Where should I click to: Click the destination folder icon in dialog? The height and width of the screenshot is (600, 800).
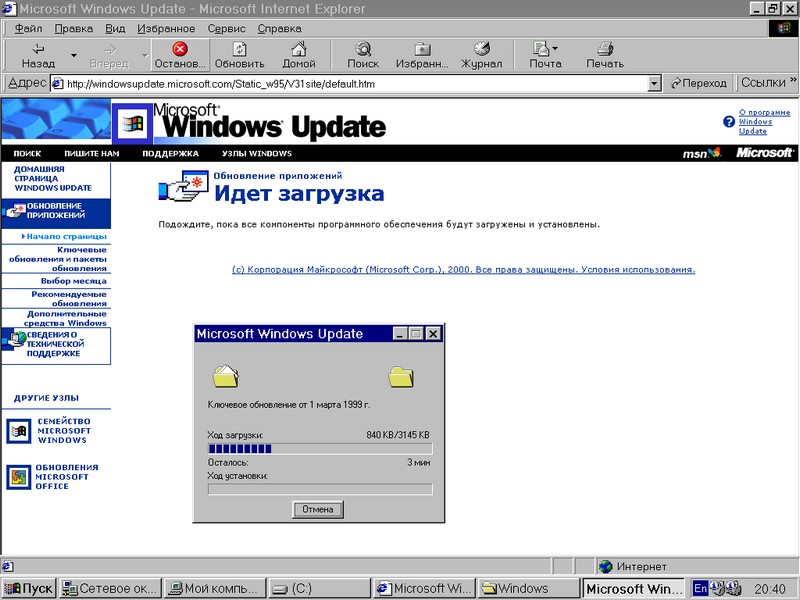[x=401, y=378]
